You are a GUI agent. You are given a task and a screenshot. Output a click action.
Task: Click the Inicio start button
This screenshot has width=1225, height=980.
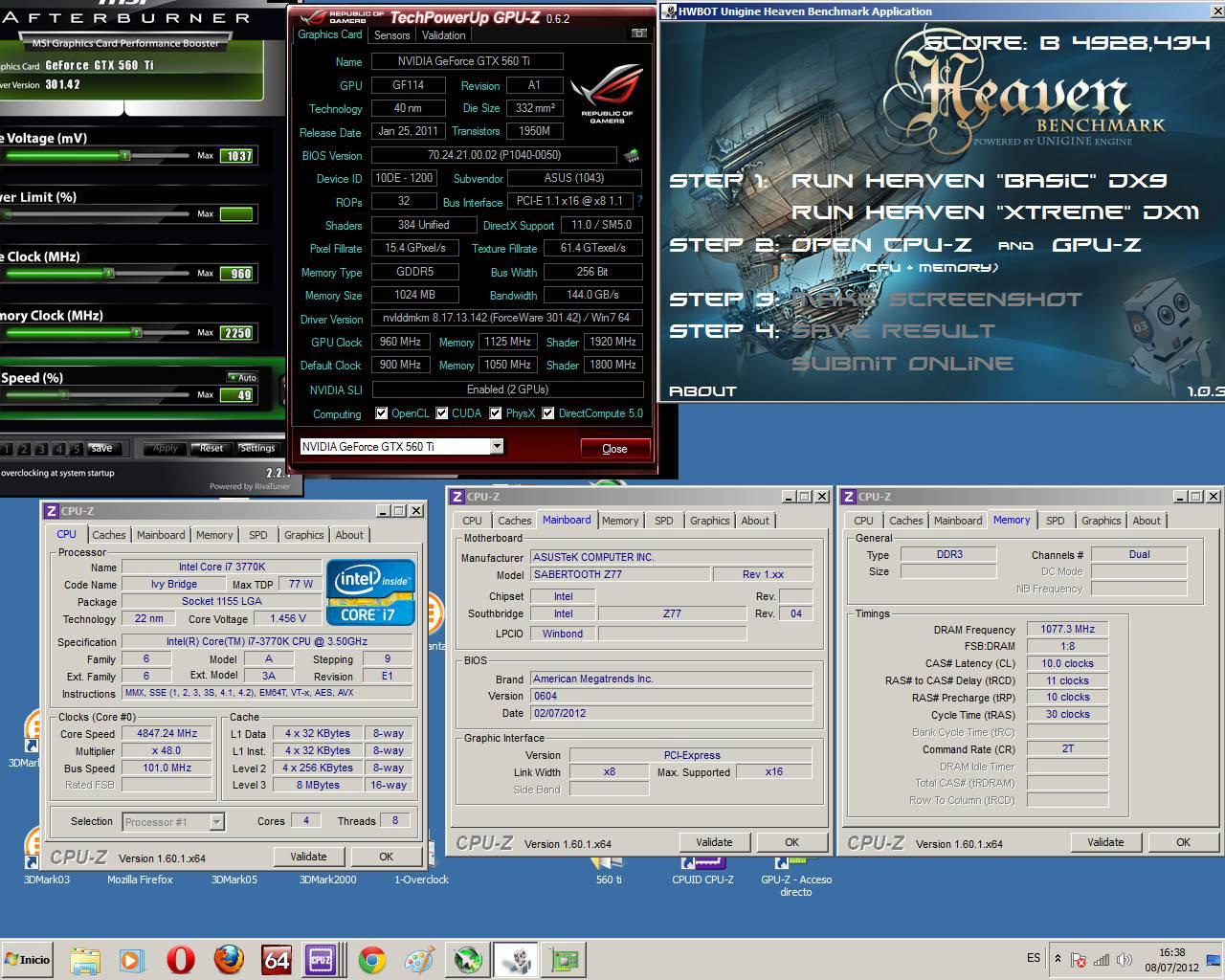[x=27, y=960]
